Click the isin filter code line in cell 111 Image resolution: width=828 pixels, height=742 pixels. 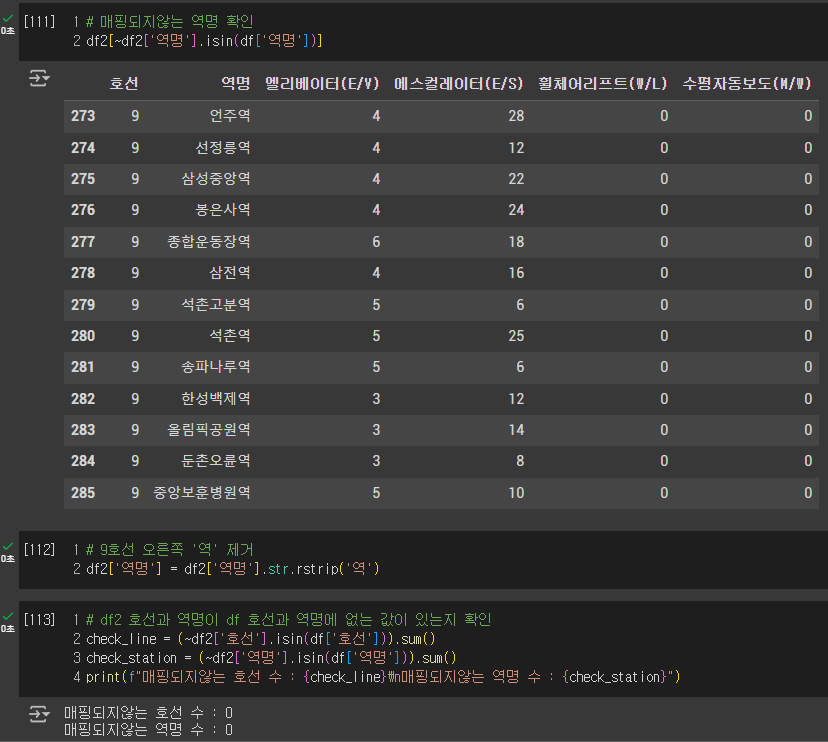204,41
